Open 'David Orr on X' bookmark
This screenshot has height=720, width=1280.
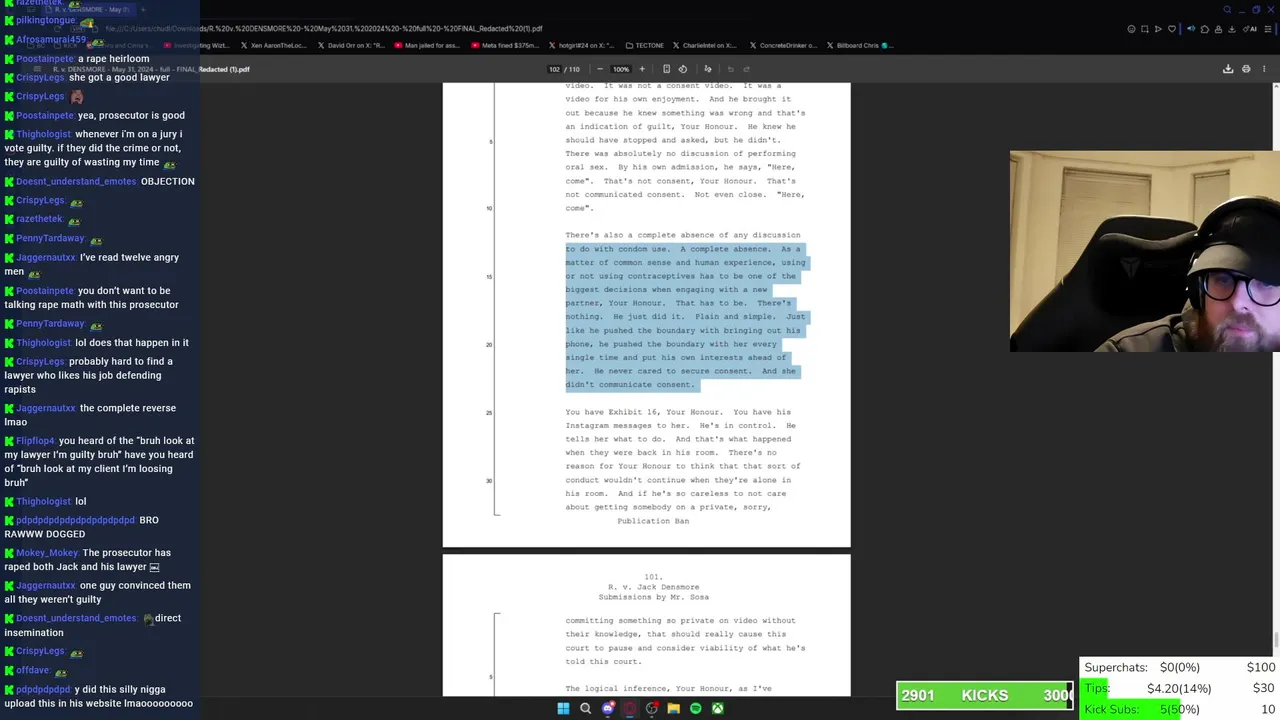click(350, 45)
